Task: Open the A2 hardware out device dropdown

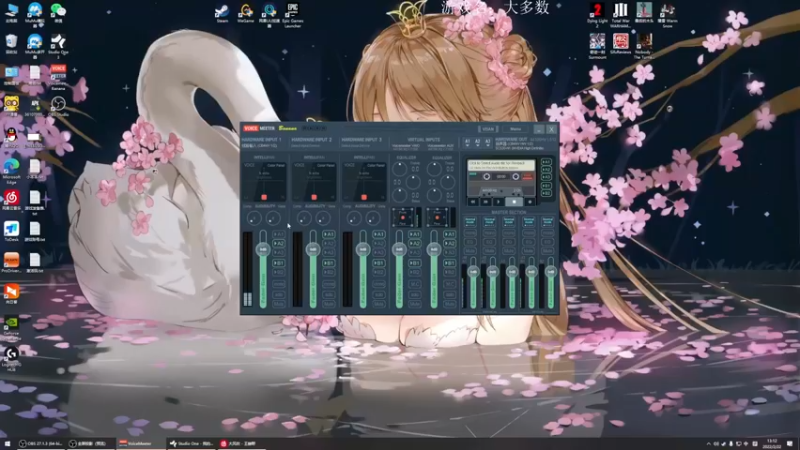Action: [478, 141]
